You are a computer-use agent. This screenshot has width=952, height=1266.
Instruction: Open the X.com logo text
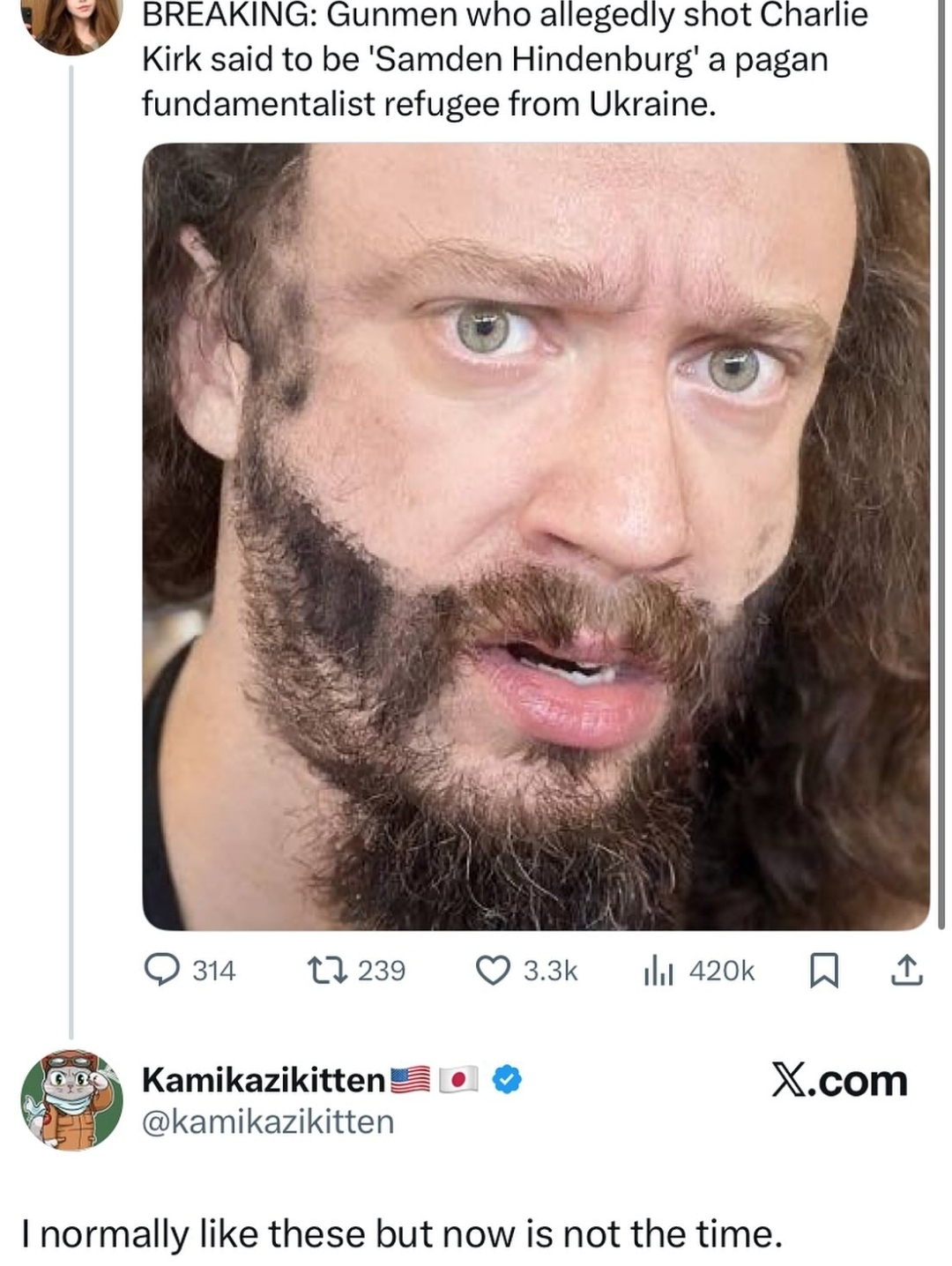(x=839, y=1081)
